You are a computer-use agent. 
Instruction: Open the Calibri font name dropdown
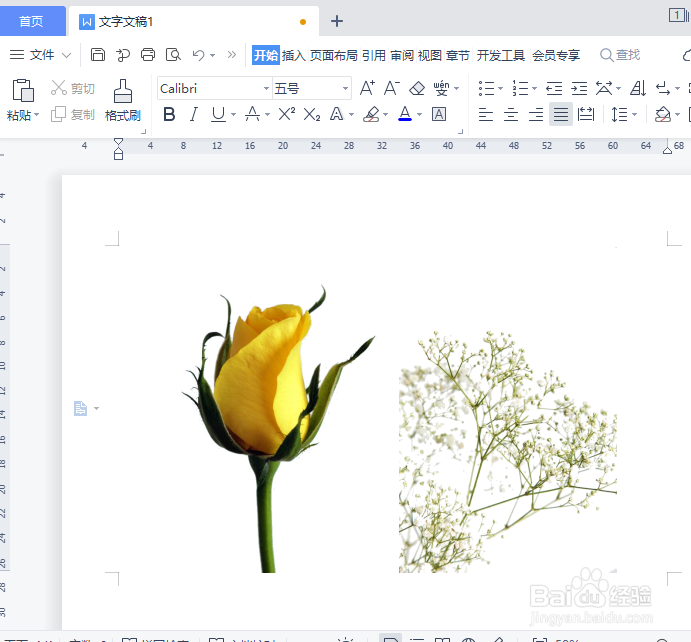[266, 89]
